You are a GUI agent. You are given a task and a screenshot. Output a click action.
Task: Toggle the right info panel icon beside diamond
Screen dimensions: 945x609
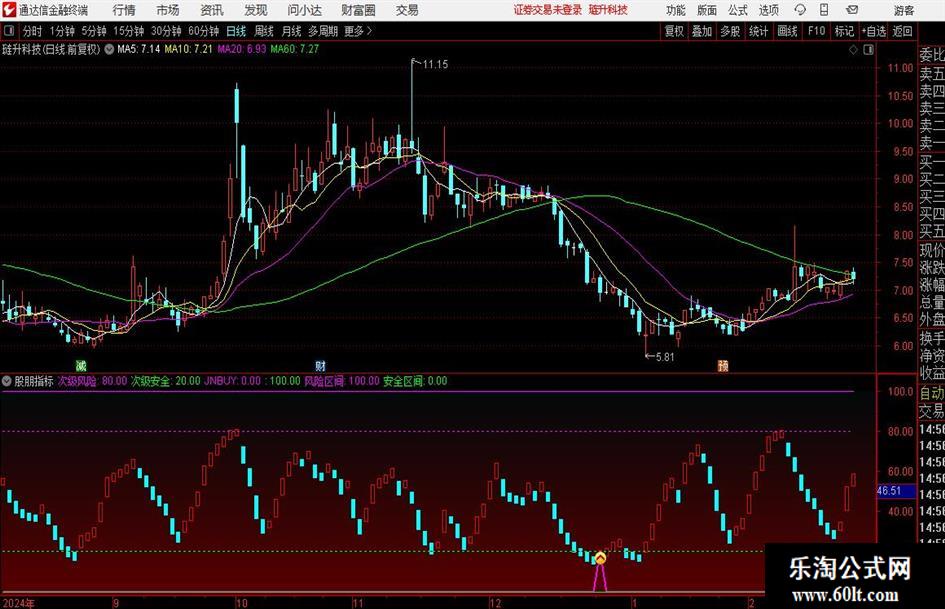coord(868,50)
